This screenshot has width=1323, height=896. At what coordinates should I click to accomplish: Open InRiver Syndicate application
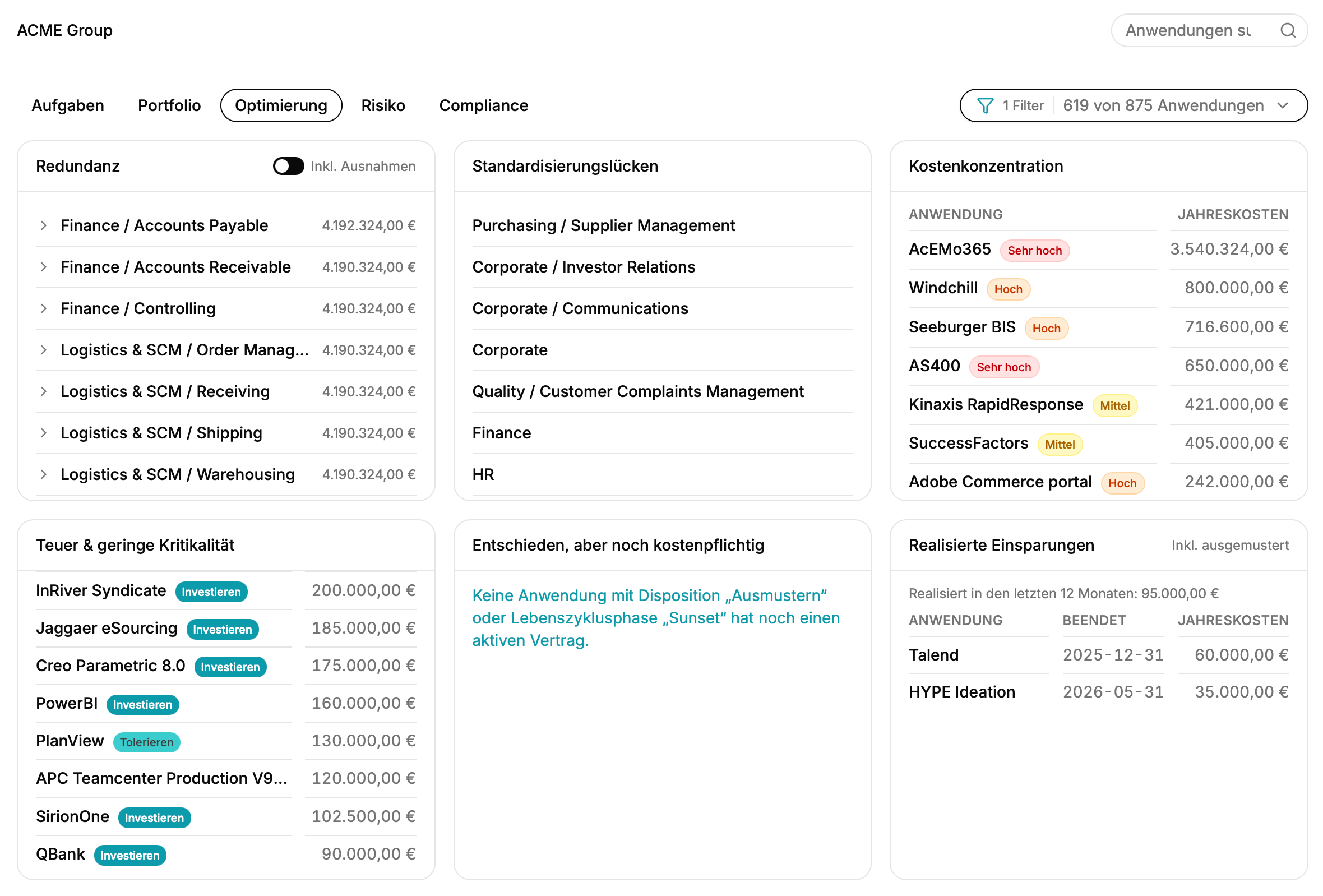click(x=101, y=591)
